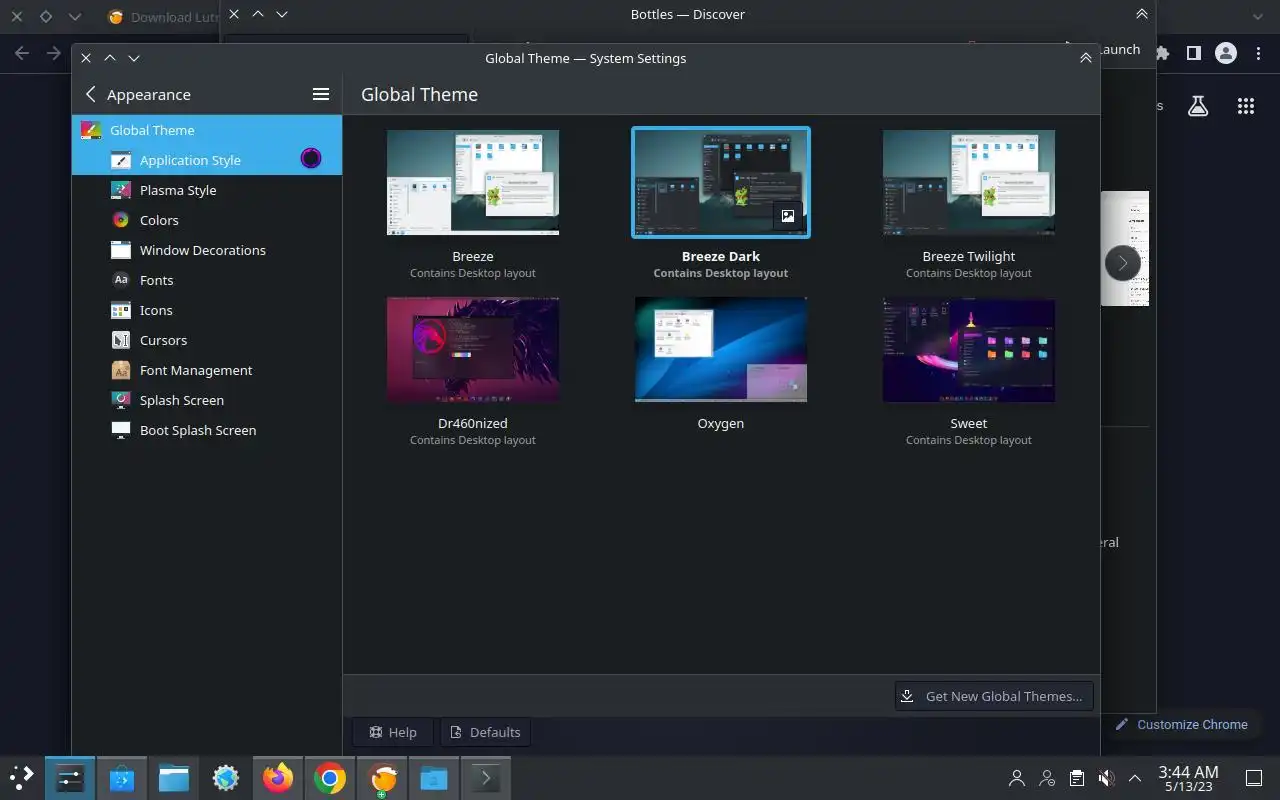Select the Oxygen theme thumbnail
Viewport: 1280px width, 800px height.
click(x=721, y=349)
